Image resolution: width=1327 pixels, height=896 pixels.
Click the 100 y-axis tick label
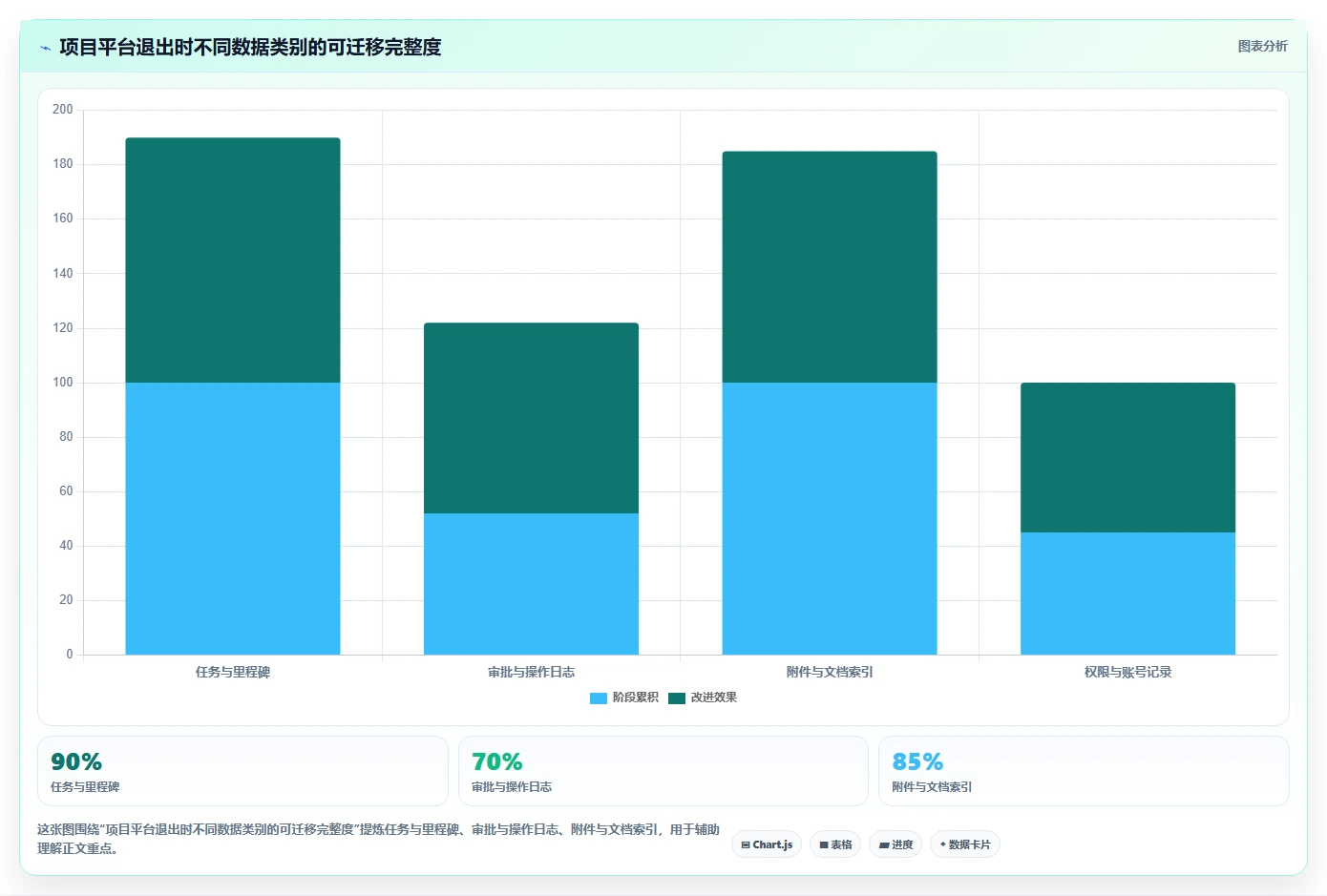pyautogui.click(x=62, y=383)
